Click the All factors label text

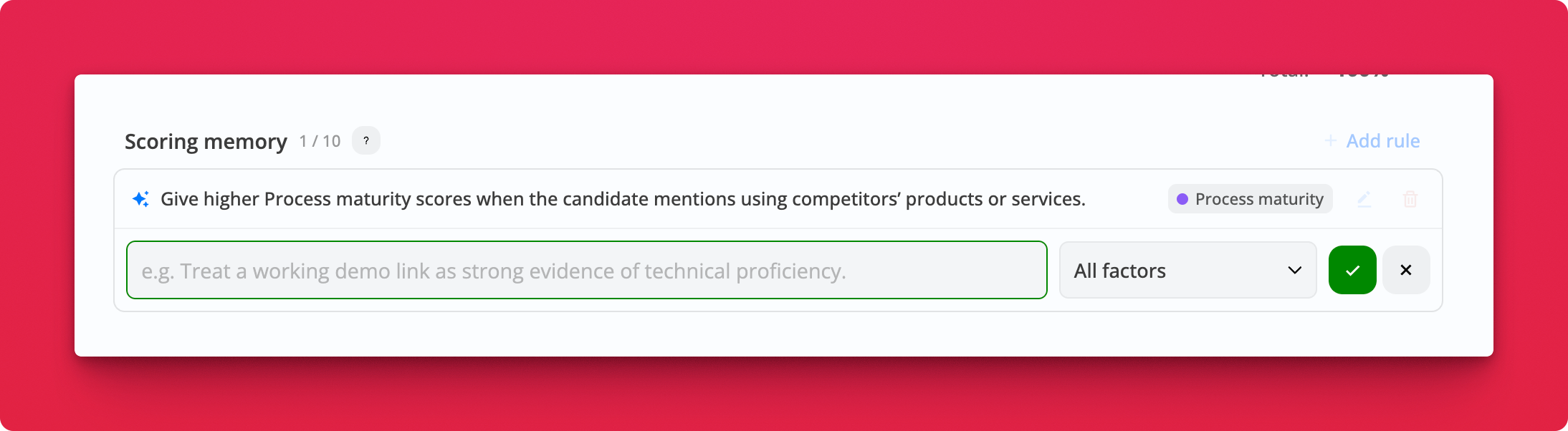point(1119,271)
